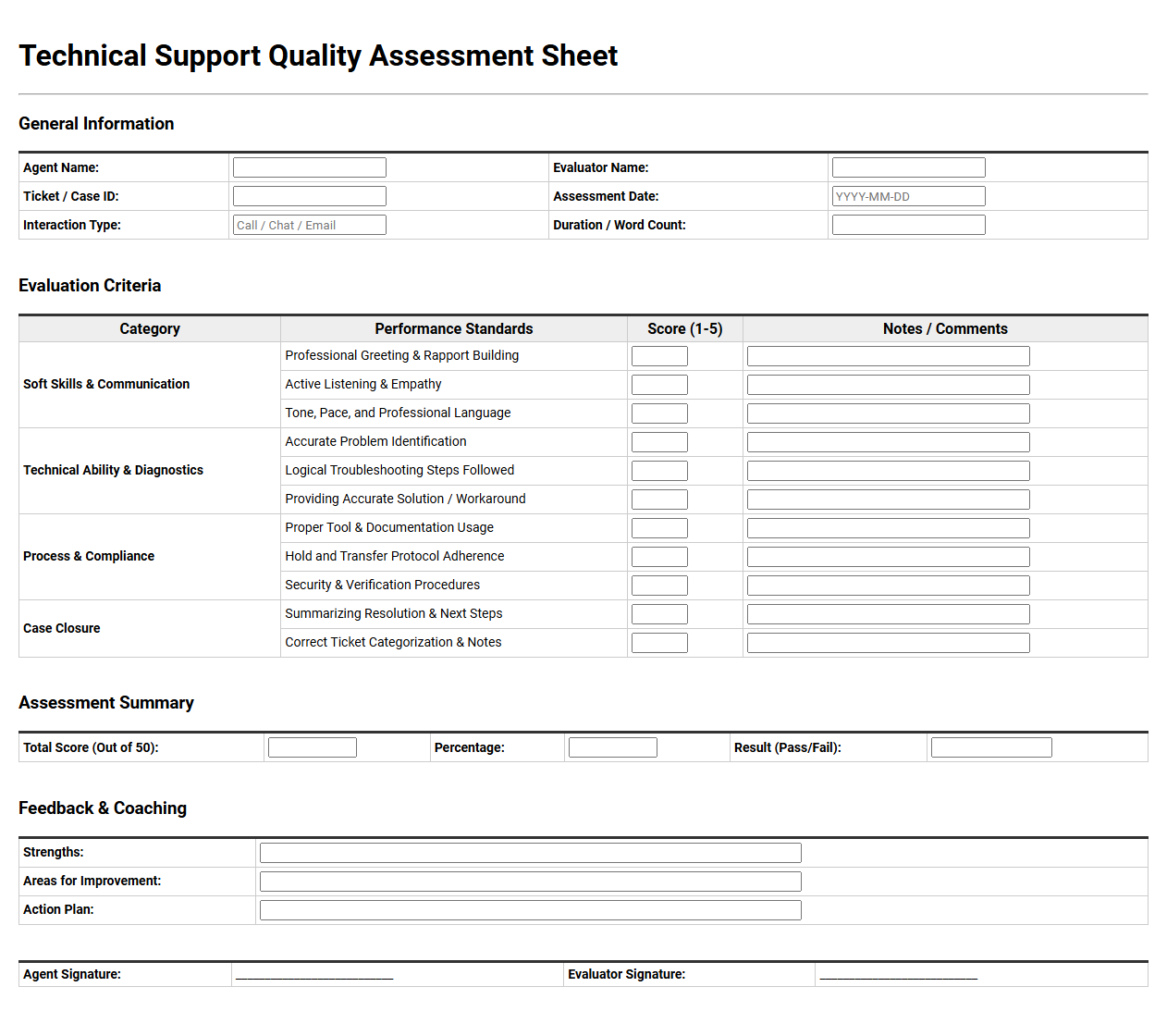Focus the Interaction Type field

pyautogui.click(x=310, y=225)
